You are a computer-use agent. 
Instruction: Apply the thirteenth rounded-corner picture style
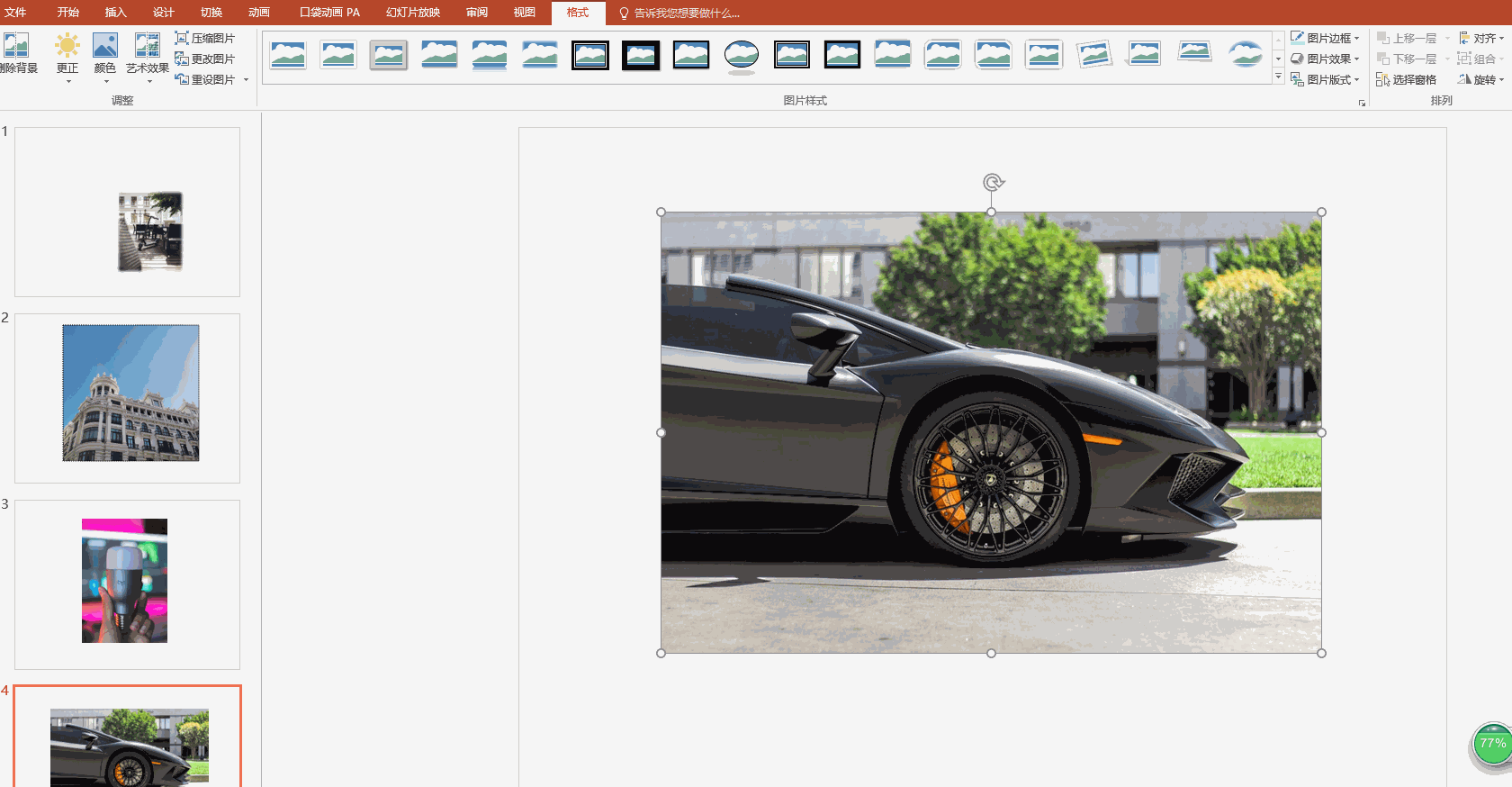(893, 55)
